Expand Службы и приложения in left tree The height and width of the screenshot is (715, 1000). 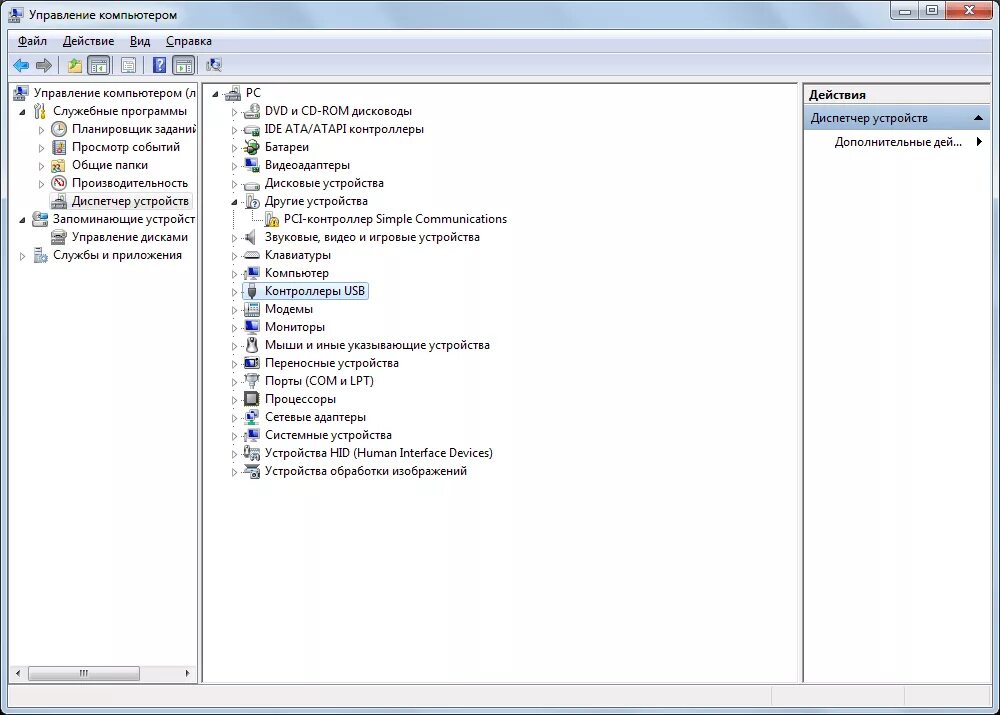tap(23, 256)
